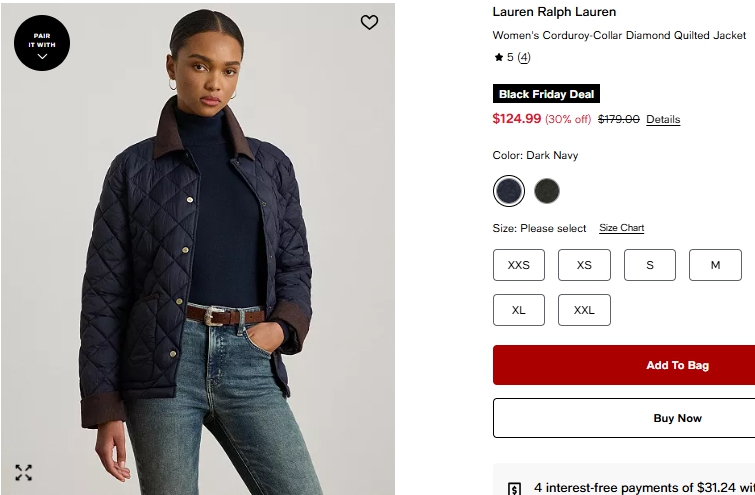Pick size S
The width and height of the screenshot is (755, 495).
pyautogui.click(x=650, y=265)
